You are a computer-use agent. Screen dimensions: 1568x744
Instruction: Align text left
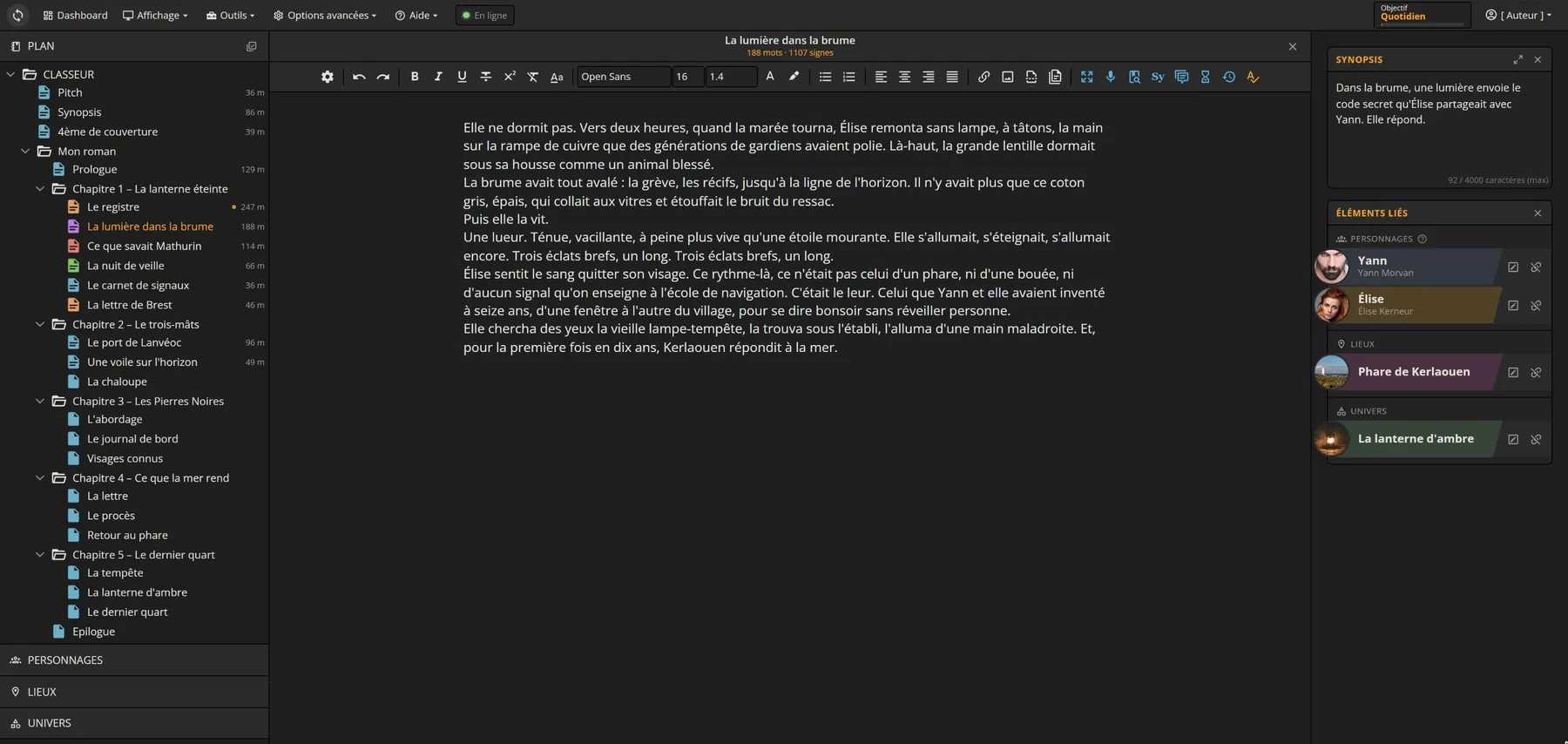point(881,77)
